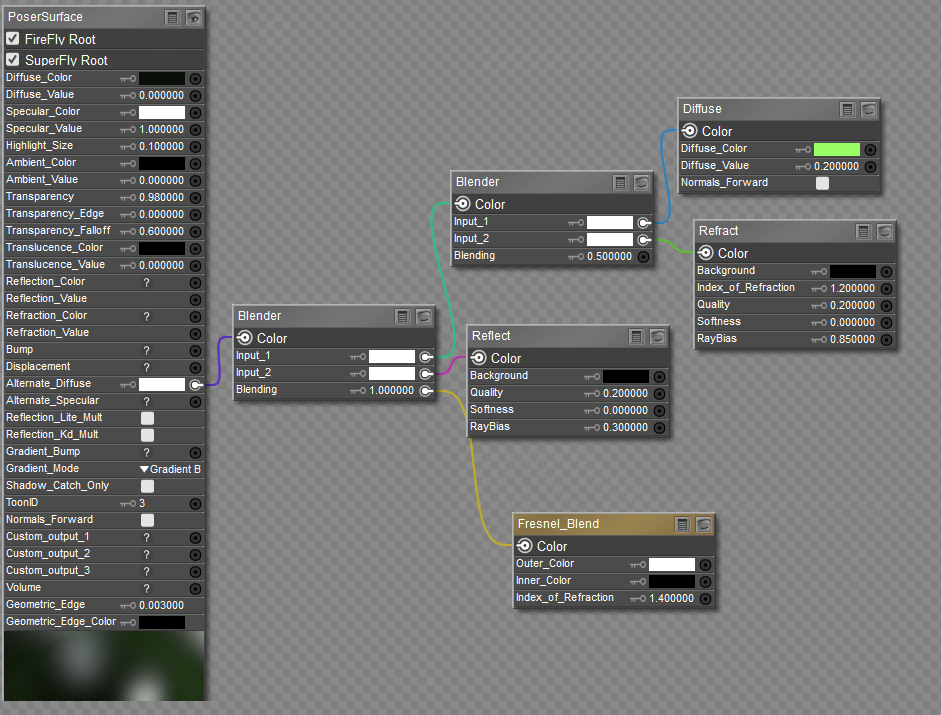
Task: Click Reflection_Color connector plug
Action: [196, 283]
